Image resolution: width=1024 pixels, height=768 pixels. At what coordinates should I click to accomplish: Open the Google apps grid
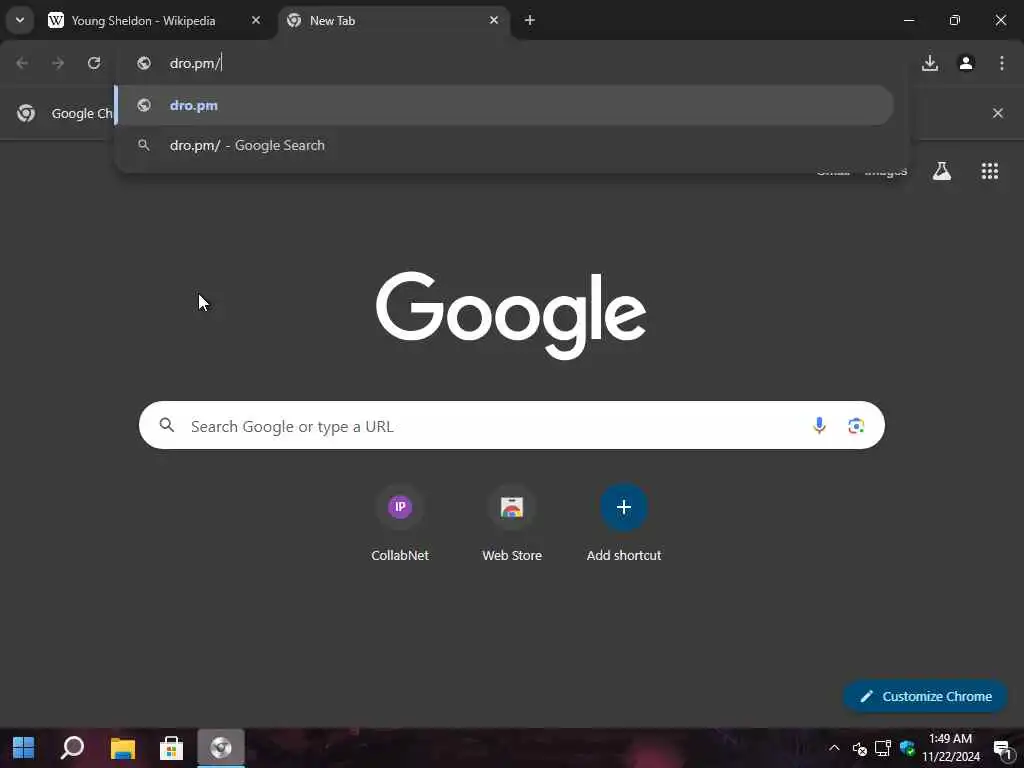point(989,171)
